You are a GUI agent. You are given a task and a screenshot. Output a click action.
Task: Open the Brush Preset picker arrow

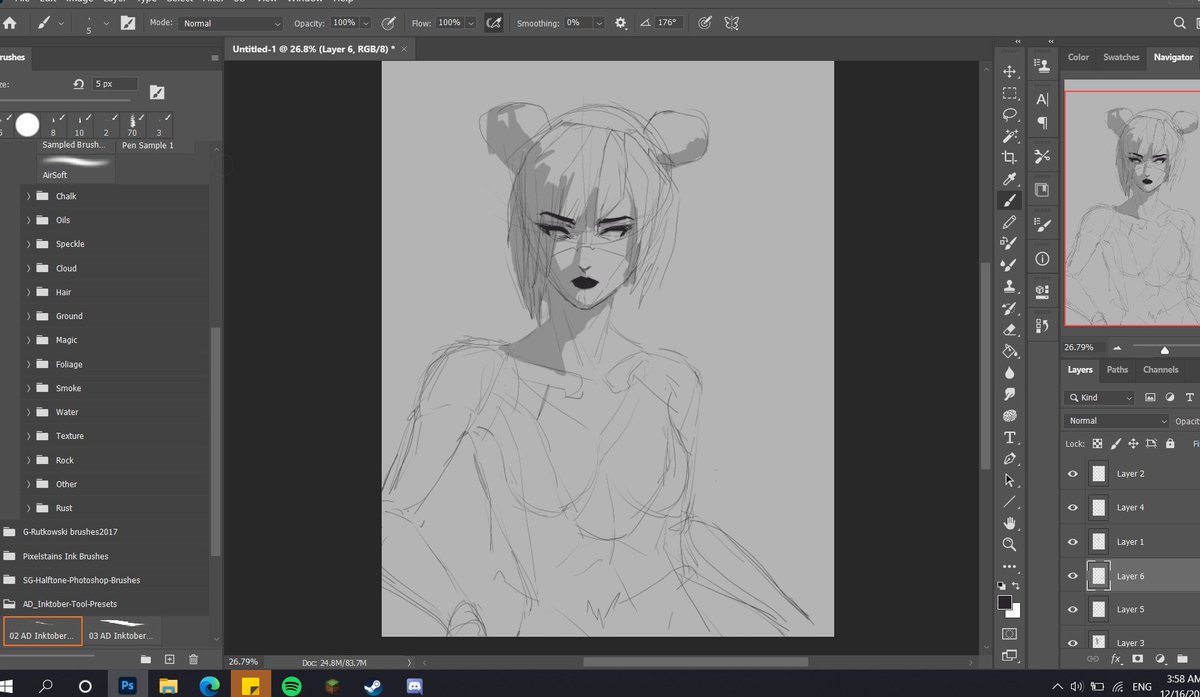pyautogui.click(x=105, y=22)
